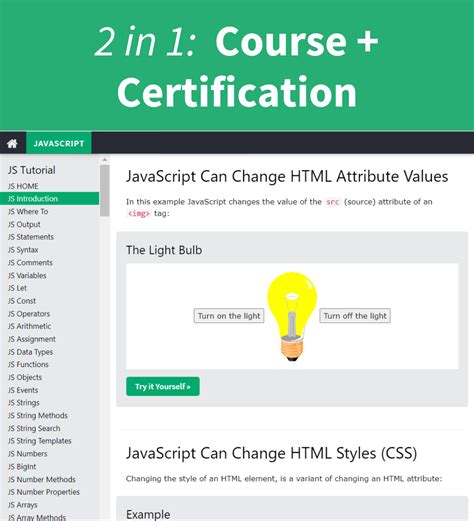Click the 'Turn off the light' button
Screen dimensions: 474x521
[x=355, y=316]
